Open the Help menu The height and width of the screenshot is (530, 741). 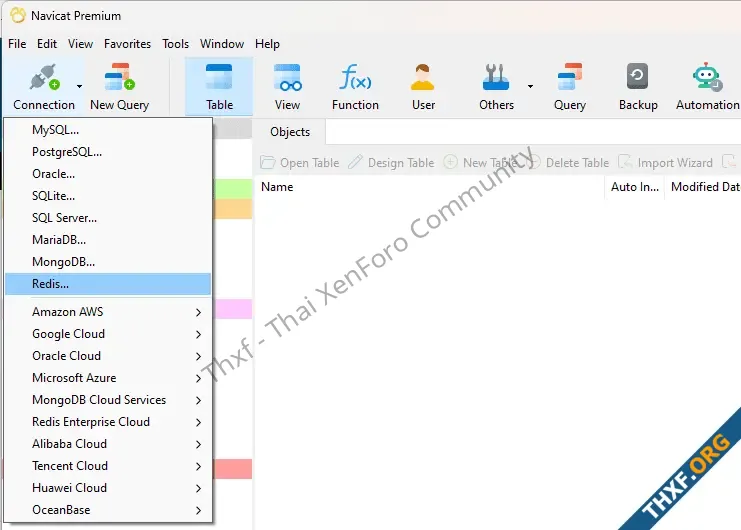[x=267, y=44]
